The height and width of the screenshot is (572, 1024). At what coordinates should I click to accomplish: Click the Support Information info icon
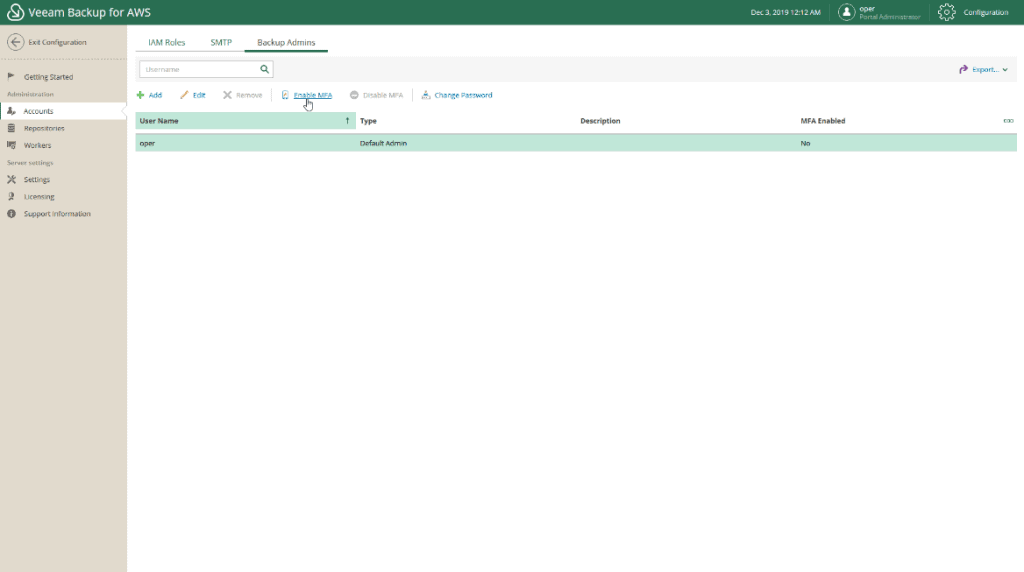pos(11,214)
